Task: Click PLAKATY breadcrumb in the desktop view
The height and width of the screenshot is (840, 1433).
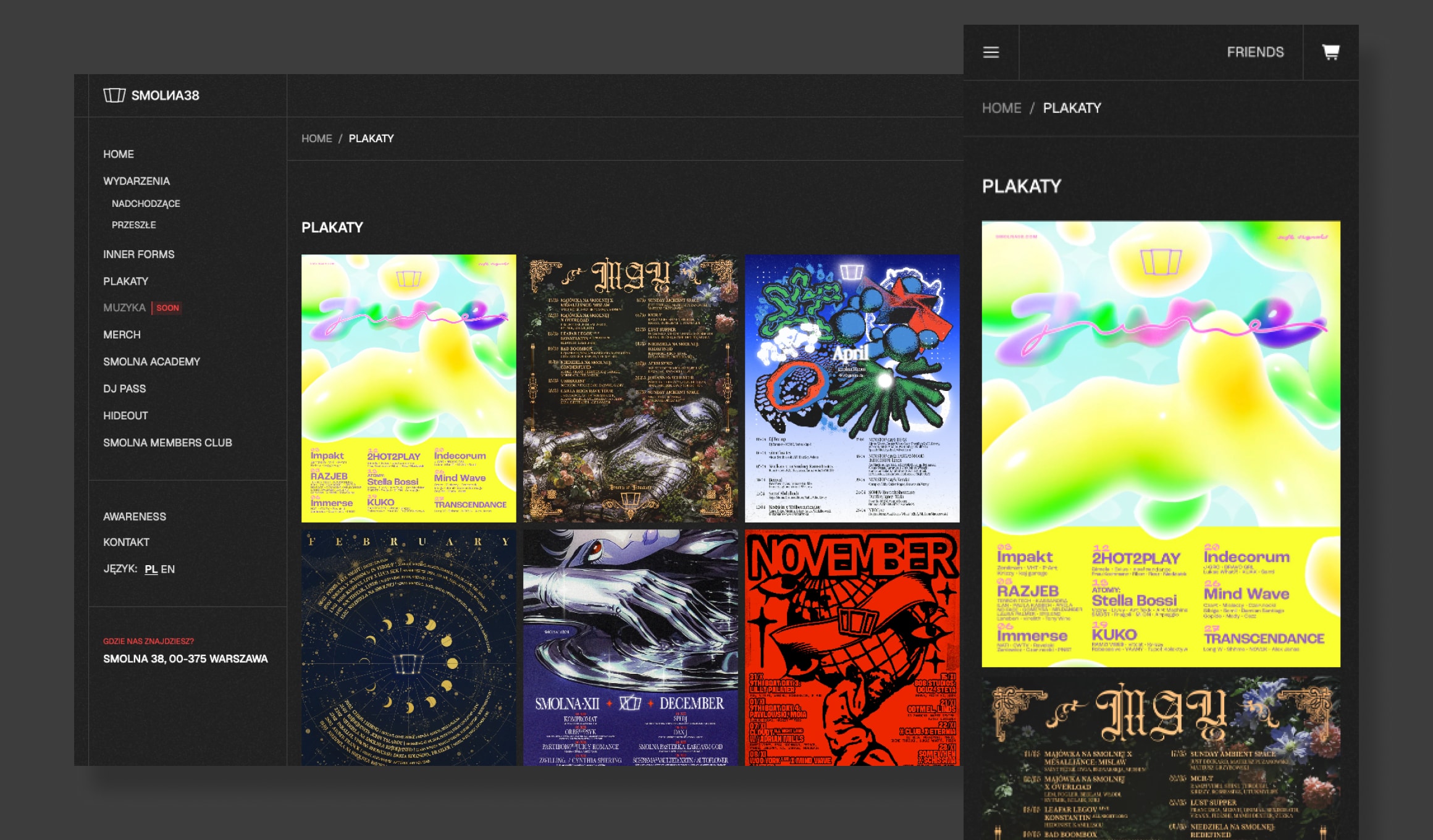Action: tap(371, 138)
